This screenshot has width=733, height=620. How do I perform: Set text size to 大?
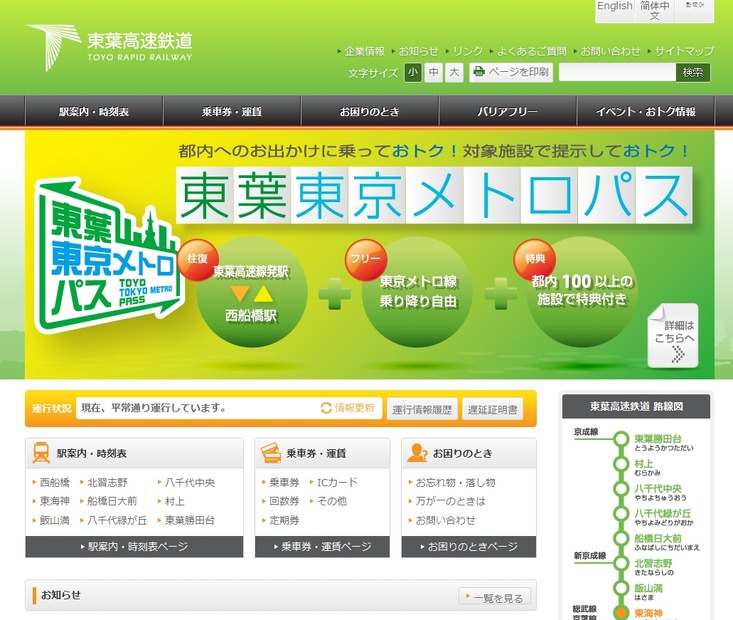[453, 72]
